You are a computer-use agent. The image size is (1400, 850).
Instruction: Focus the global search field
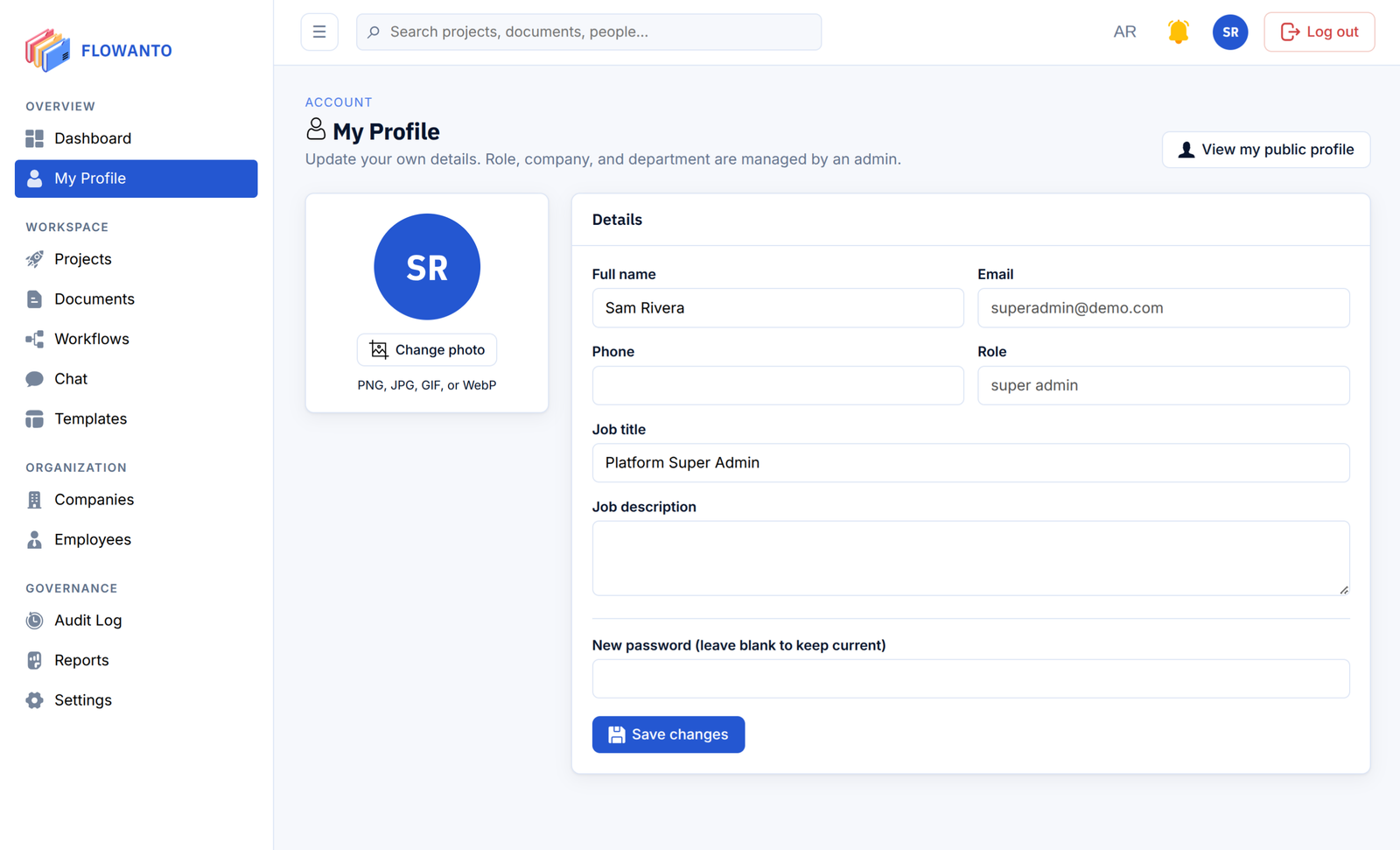point(589,32)
